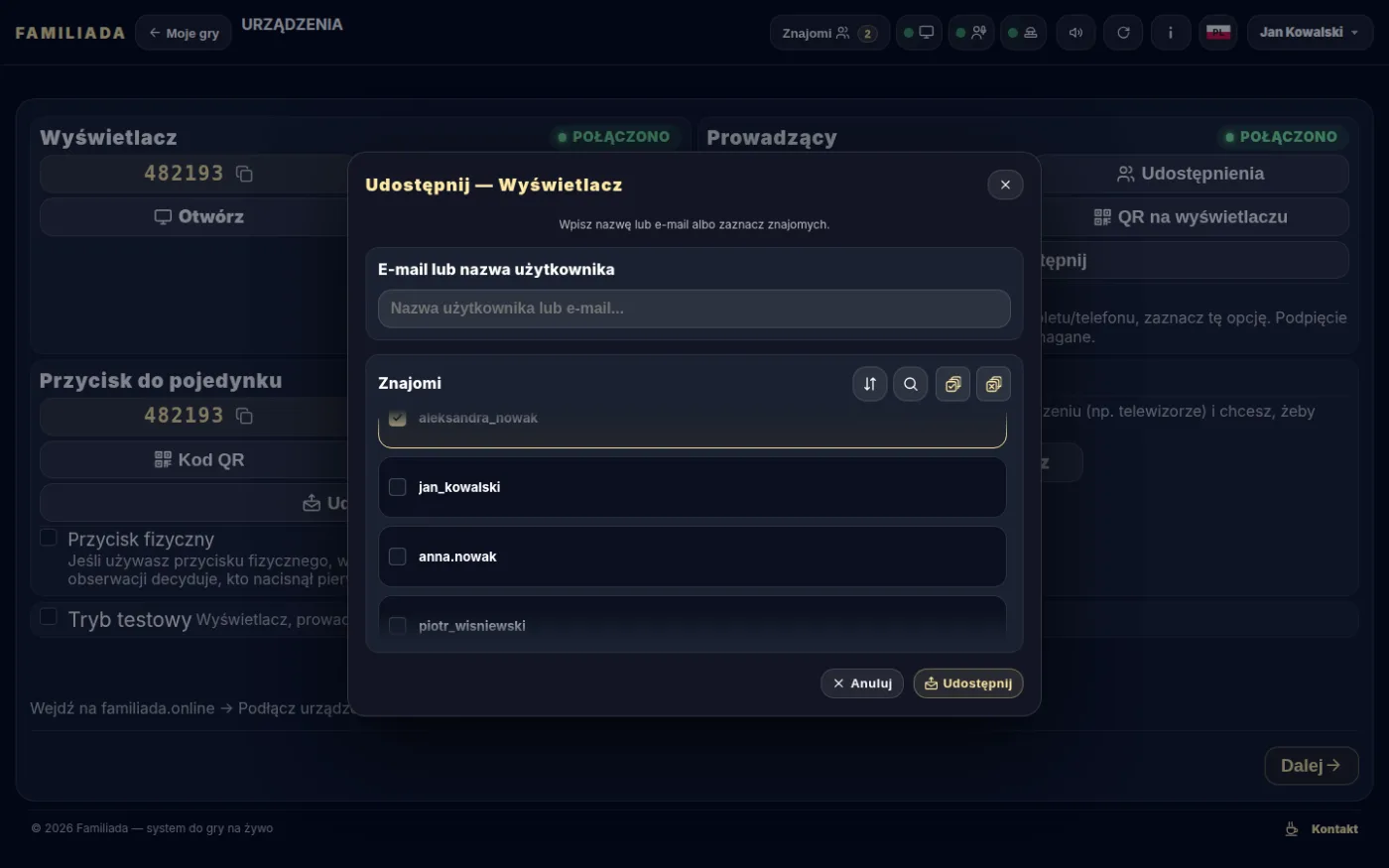The image size is (1389, 868).
Task: Open the search friends magnifier icon
Action: tap(911, 384)
